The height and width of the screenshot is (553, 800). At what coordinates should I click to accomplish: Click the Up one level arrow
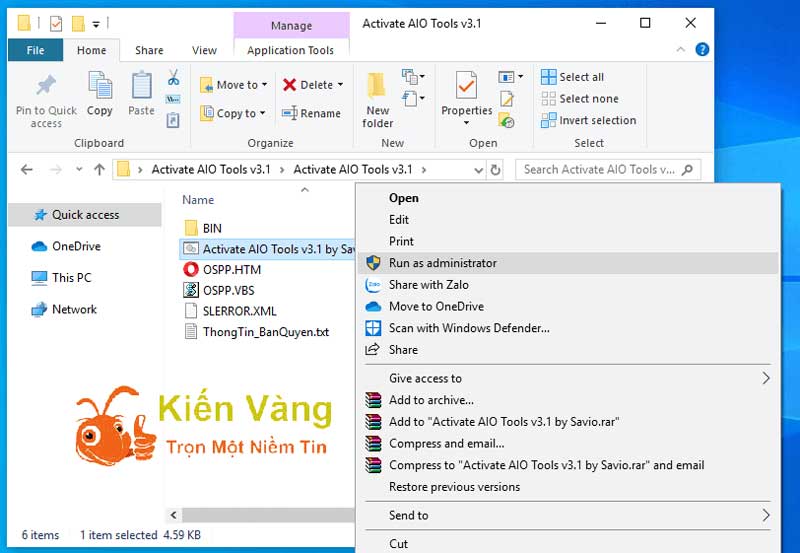coord(99,169)
